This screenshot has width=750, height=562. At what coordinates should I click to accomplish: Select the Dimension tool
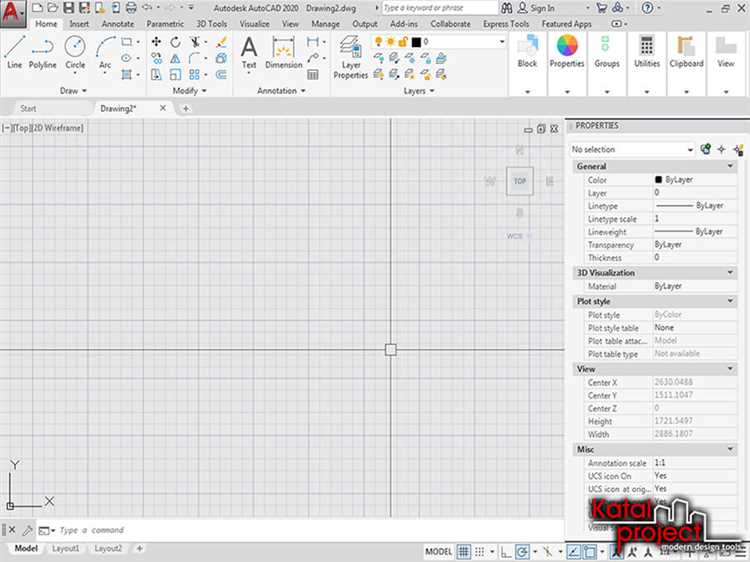[283, 51]
